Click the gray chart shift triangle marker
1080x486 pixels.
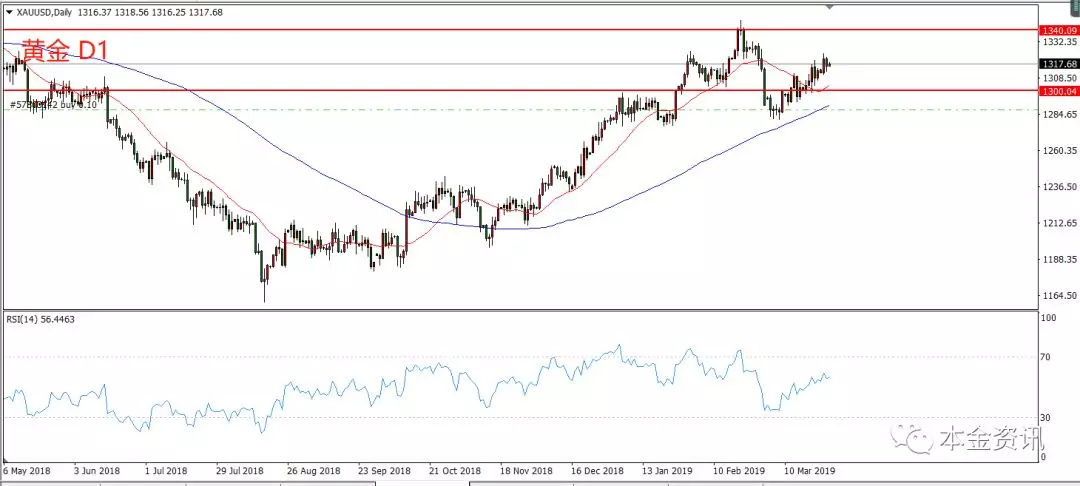828,8
